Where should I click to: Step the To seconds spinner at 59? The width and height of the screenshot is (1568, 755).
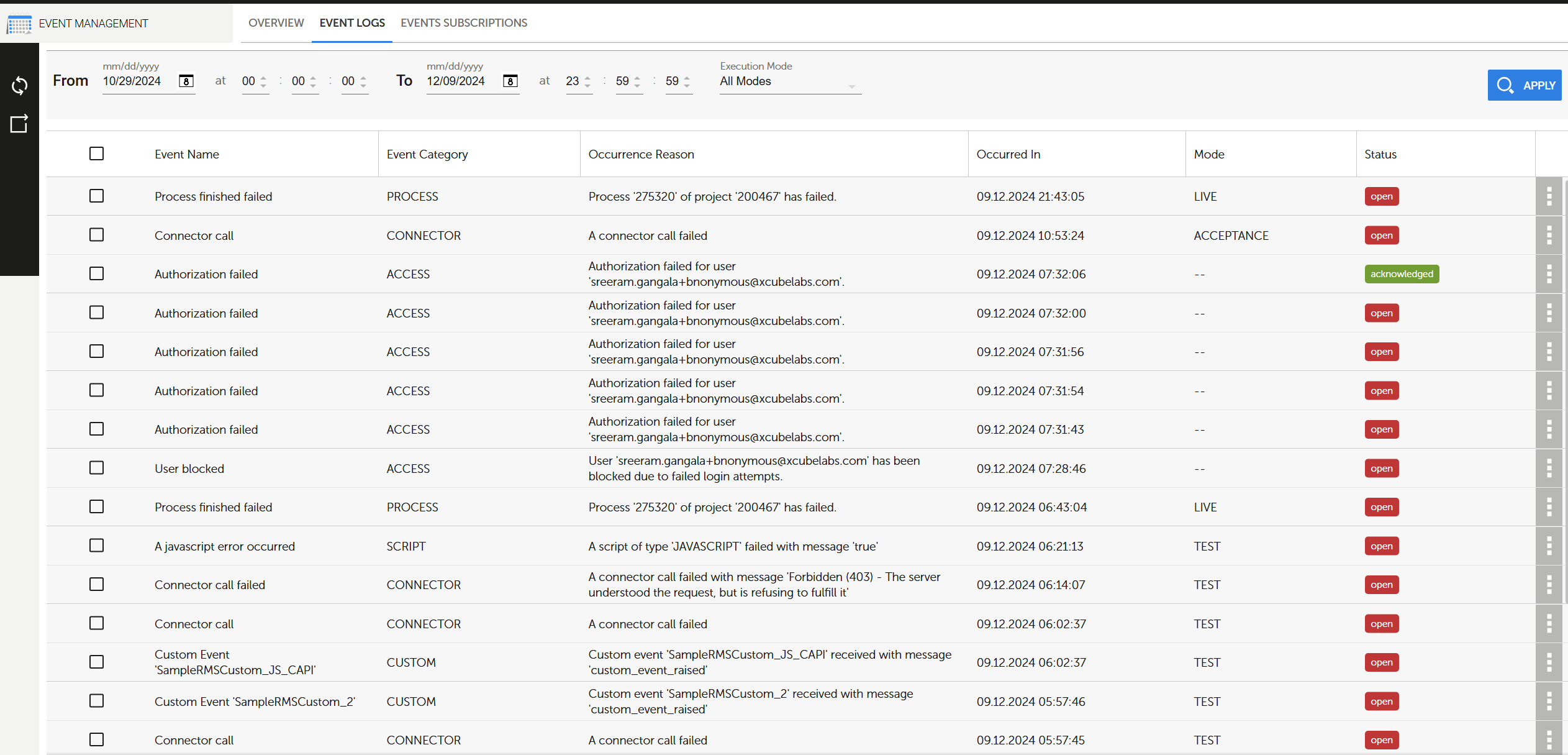coord(687,81)
